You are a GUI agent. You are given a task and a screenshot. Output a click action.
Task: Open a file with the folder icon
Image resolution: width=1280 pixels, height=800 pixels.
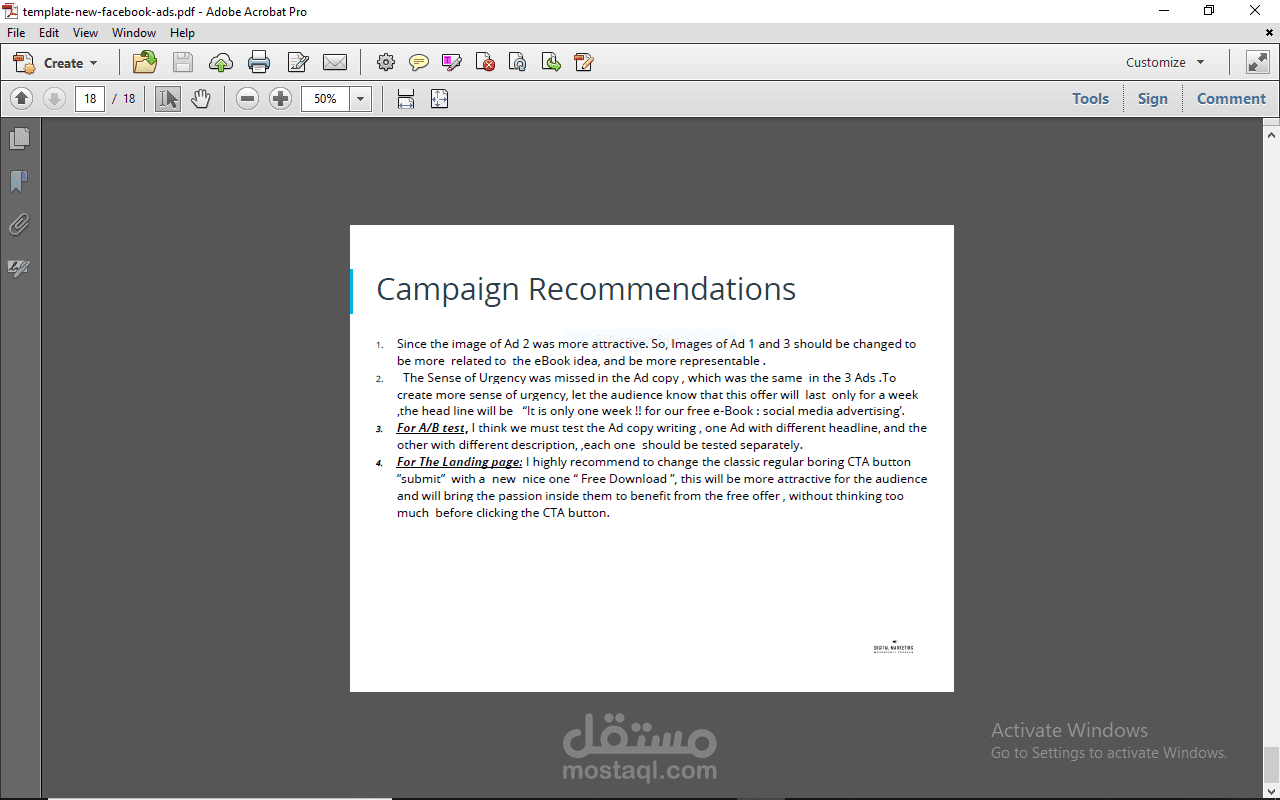144,62
